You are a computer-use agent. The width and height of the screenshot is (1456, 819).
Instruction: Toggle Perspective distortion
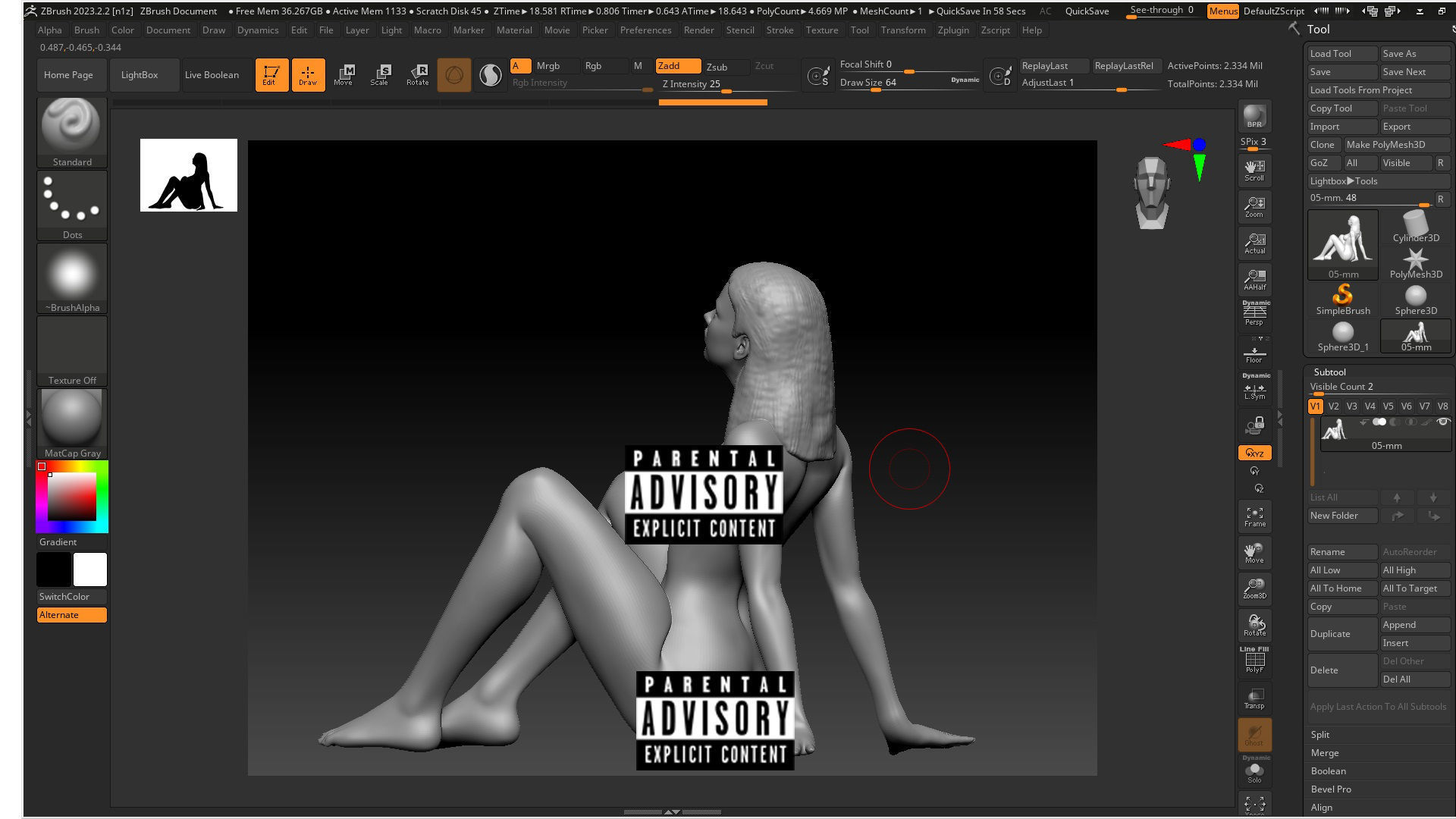click(x=1254, y=314)
